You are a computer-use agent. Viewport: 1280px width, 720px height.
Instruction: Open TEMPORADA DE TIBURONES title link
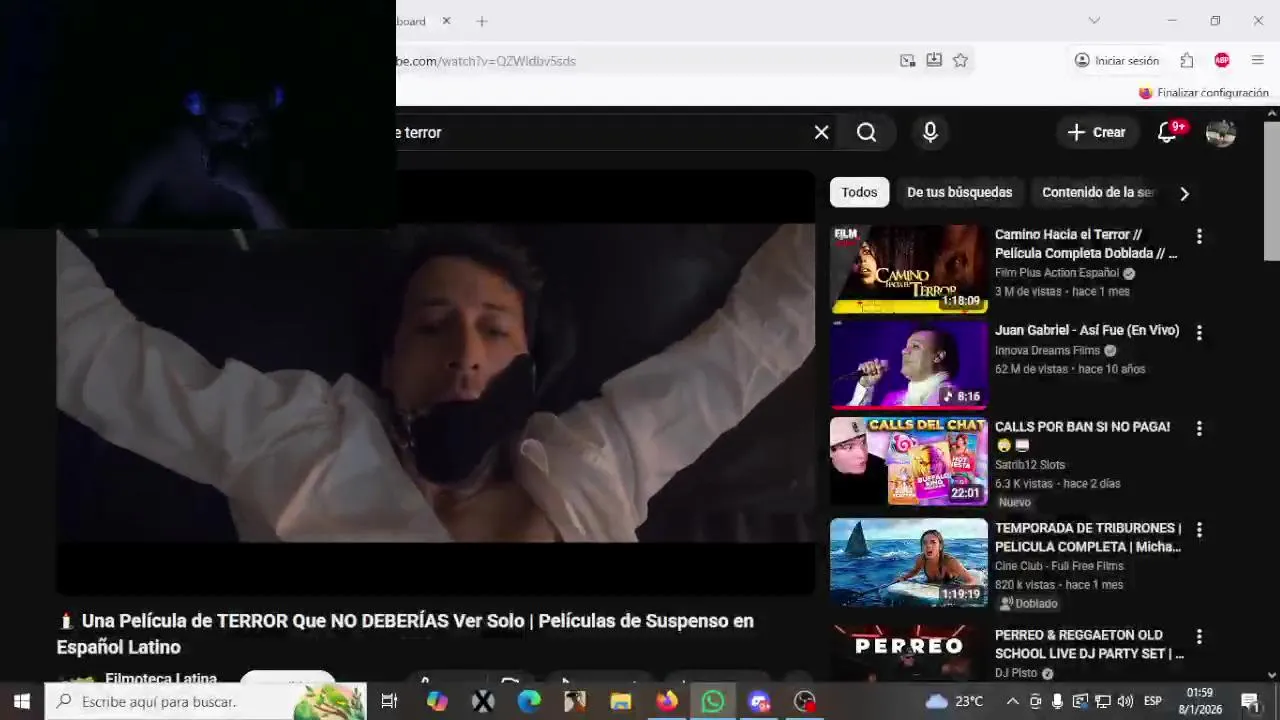(x=1088, y=537)
